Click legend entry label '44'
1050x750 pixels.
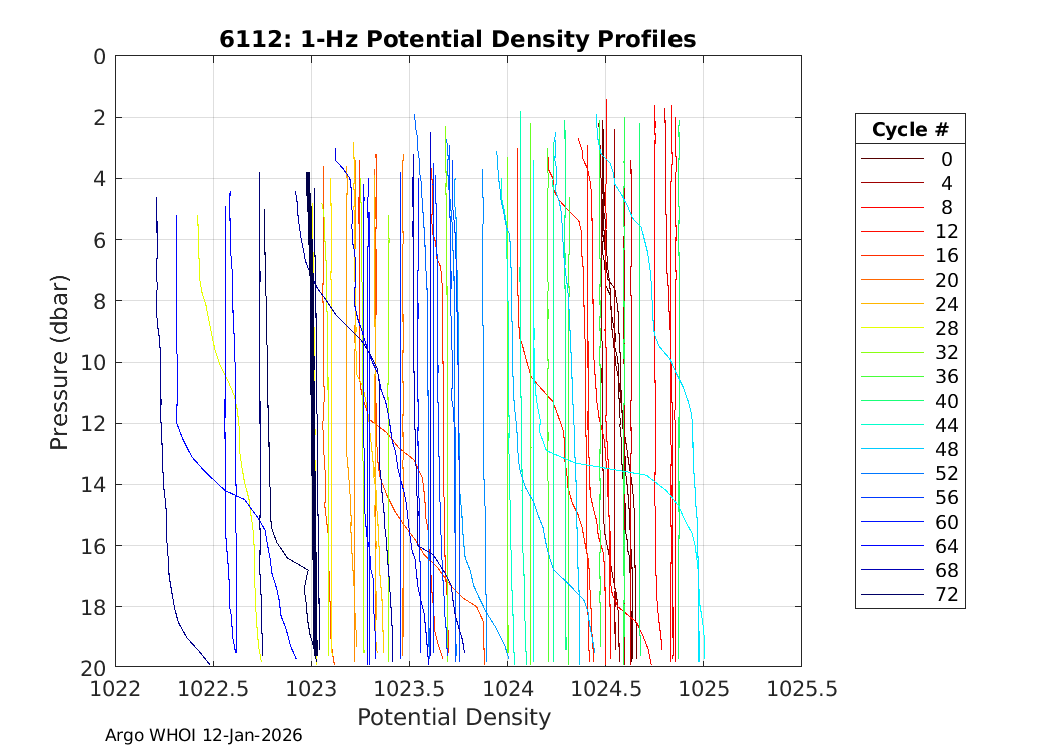(946, 425)
